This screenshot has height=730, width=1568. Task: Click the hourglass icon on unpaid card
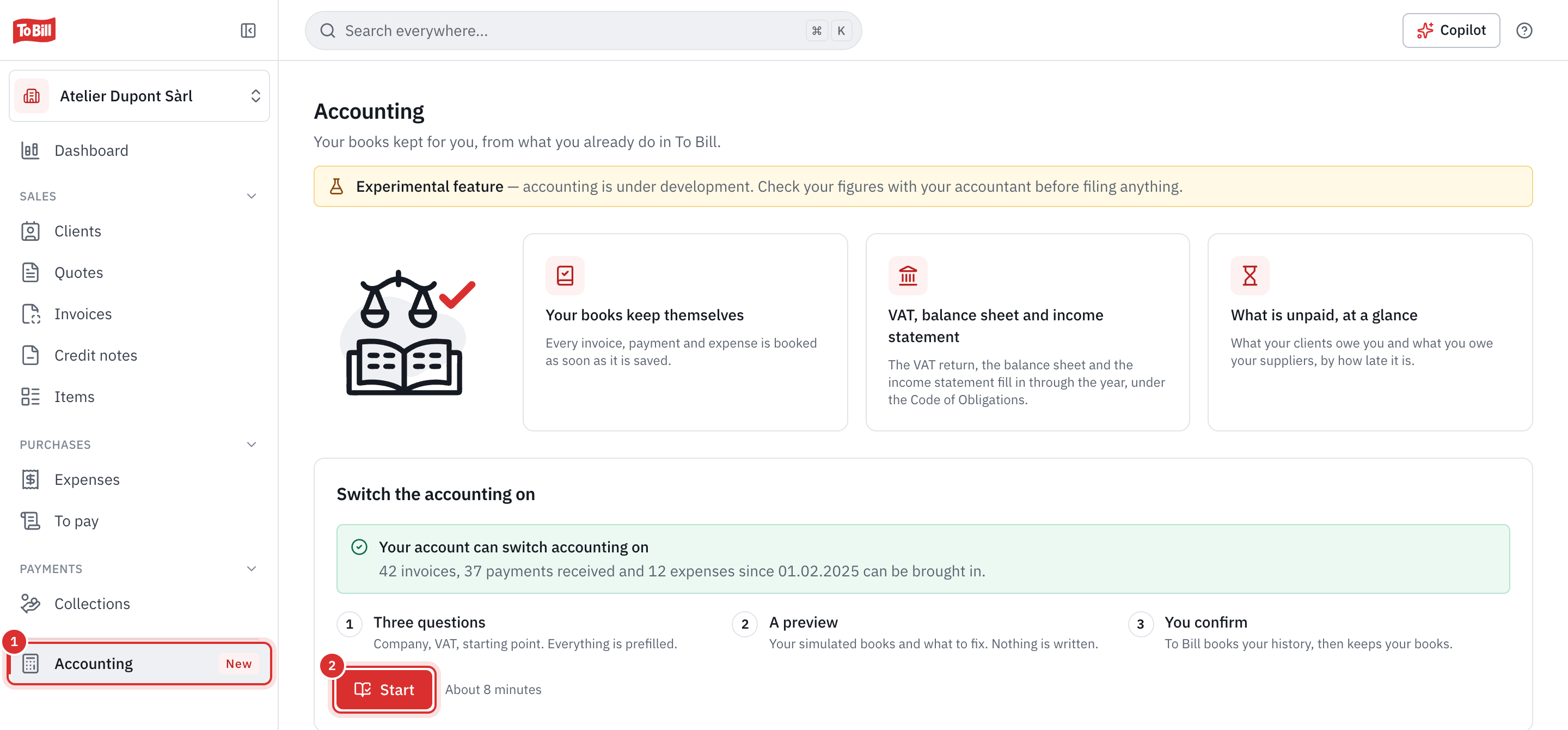point(1249,275)
